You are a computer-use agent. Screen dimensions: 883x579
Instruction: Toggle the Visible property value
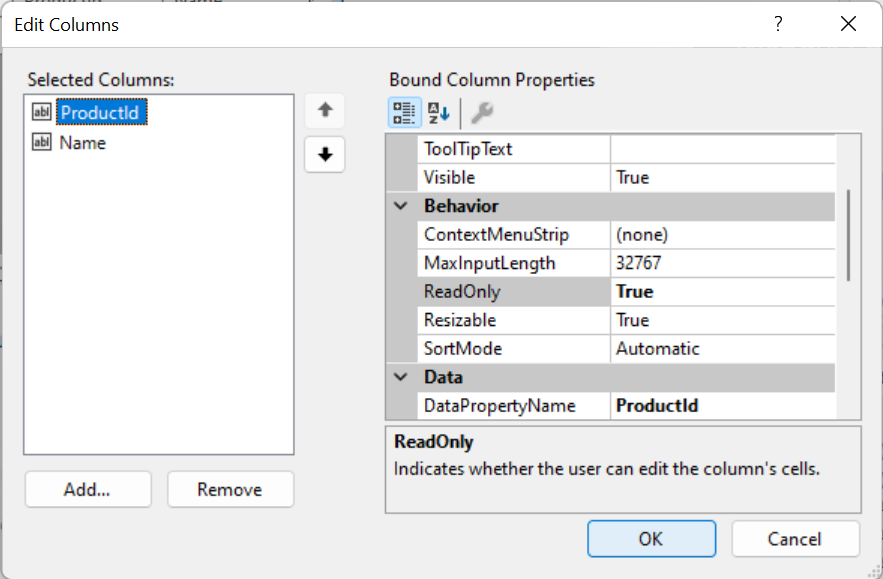tap(700, 177)
